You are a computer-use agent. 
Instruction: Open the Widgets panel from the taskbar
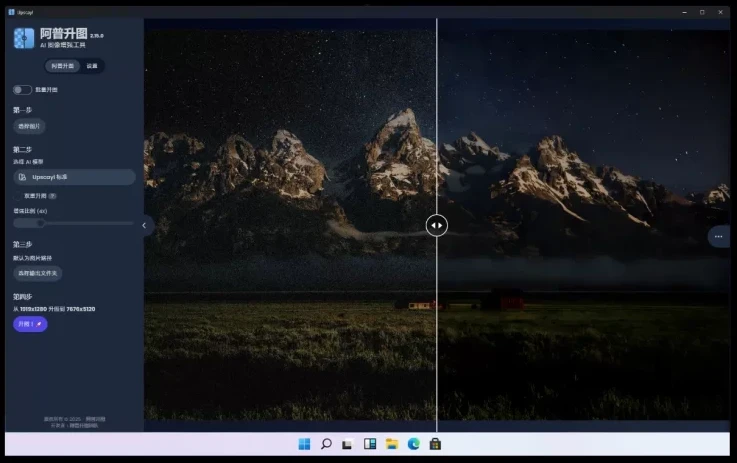(370, 444)
